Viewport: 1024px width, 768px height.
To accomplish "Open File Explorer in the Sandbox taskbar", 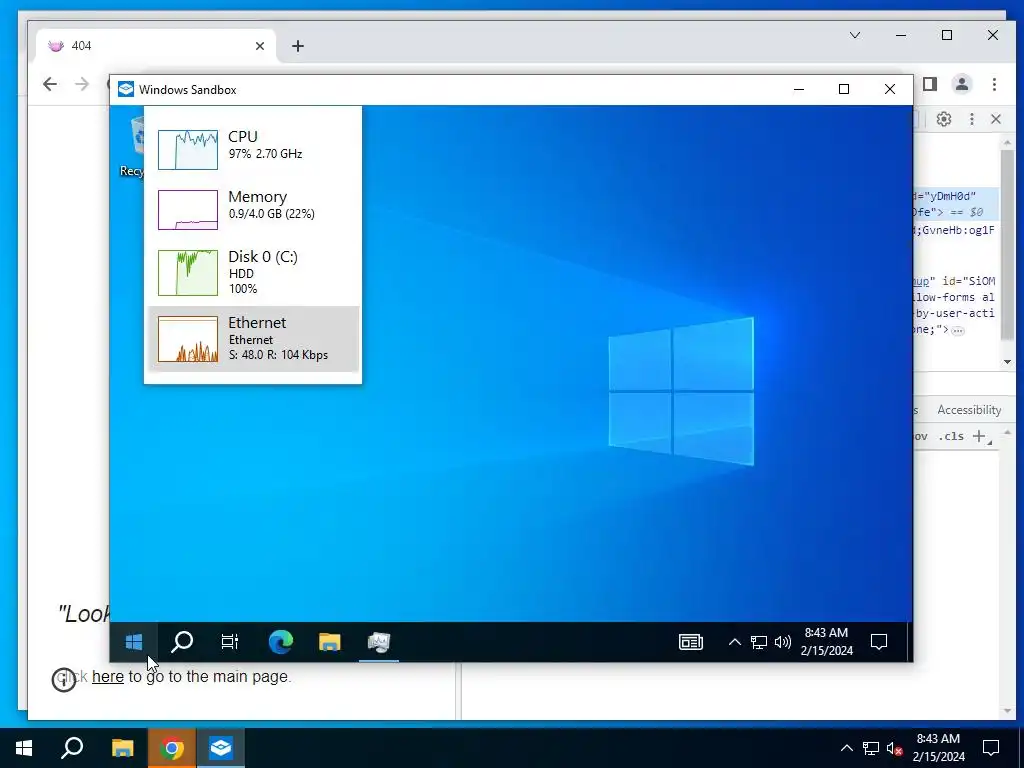I will pos(330,642).
